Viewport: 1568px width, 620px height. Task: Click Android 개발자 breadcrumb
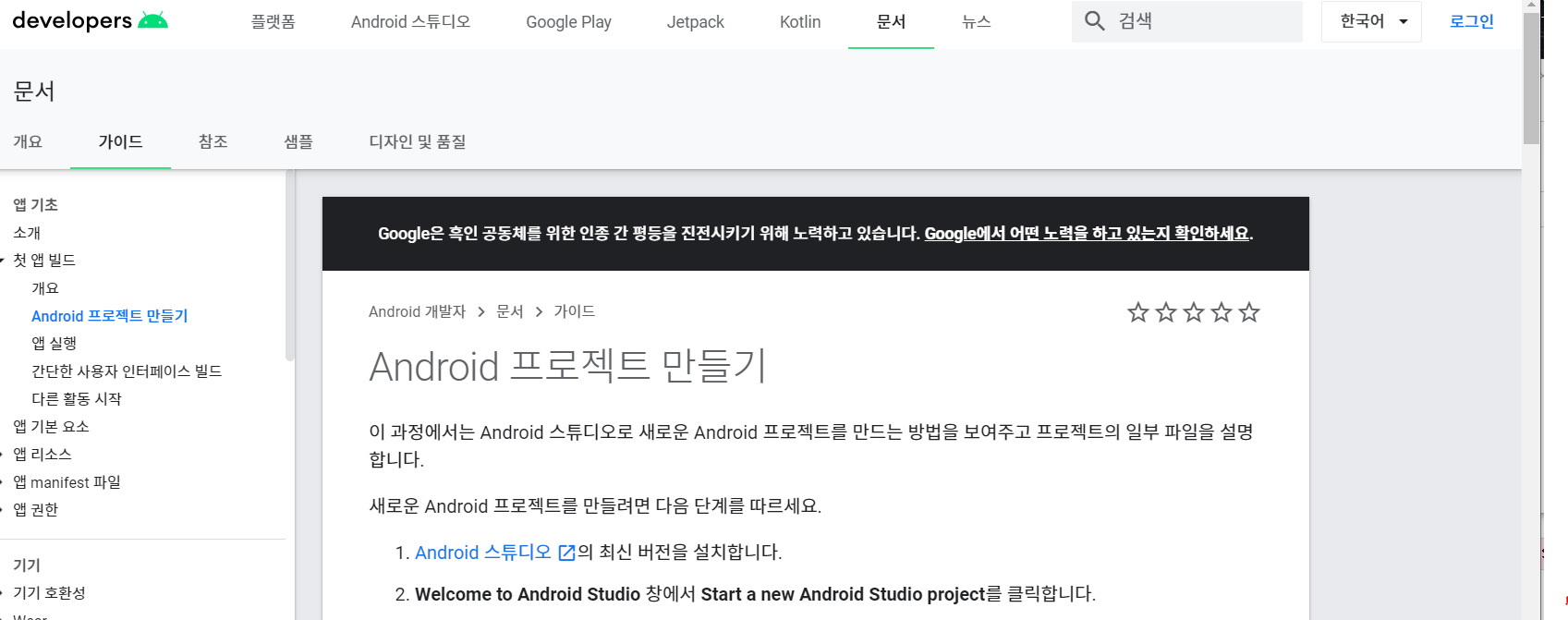pos(417,311)
